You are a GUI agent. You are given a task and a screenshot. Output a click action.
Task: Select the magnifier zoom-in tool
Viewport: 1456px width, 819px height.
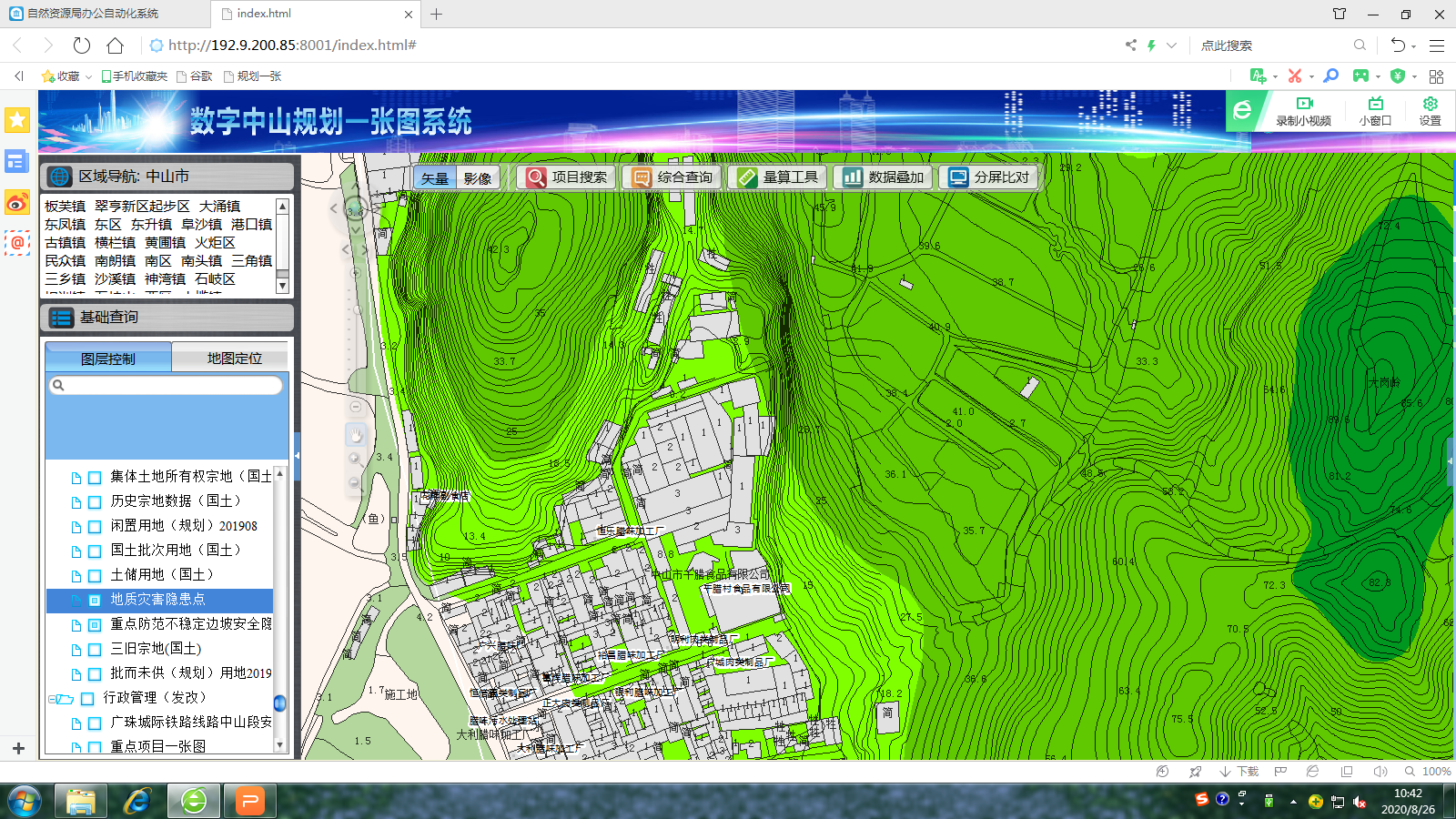(355, 460)
